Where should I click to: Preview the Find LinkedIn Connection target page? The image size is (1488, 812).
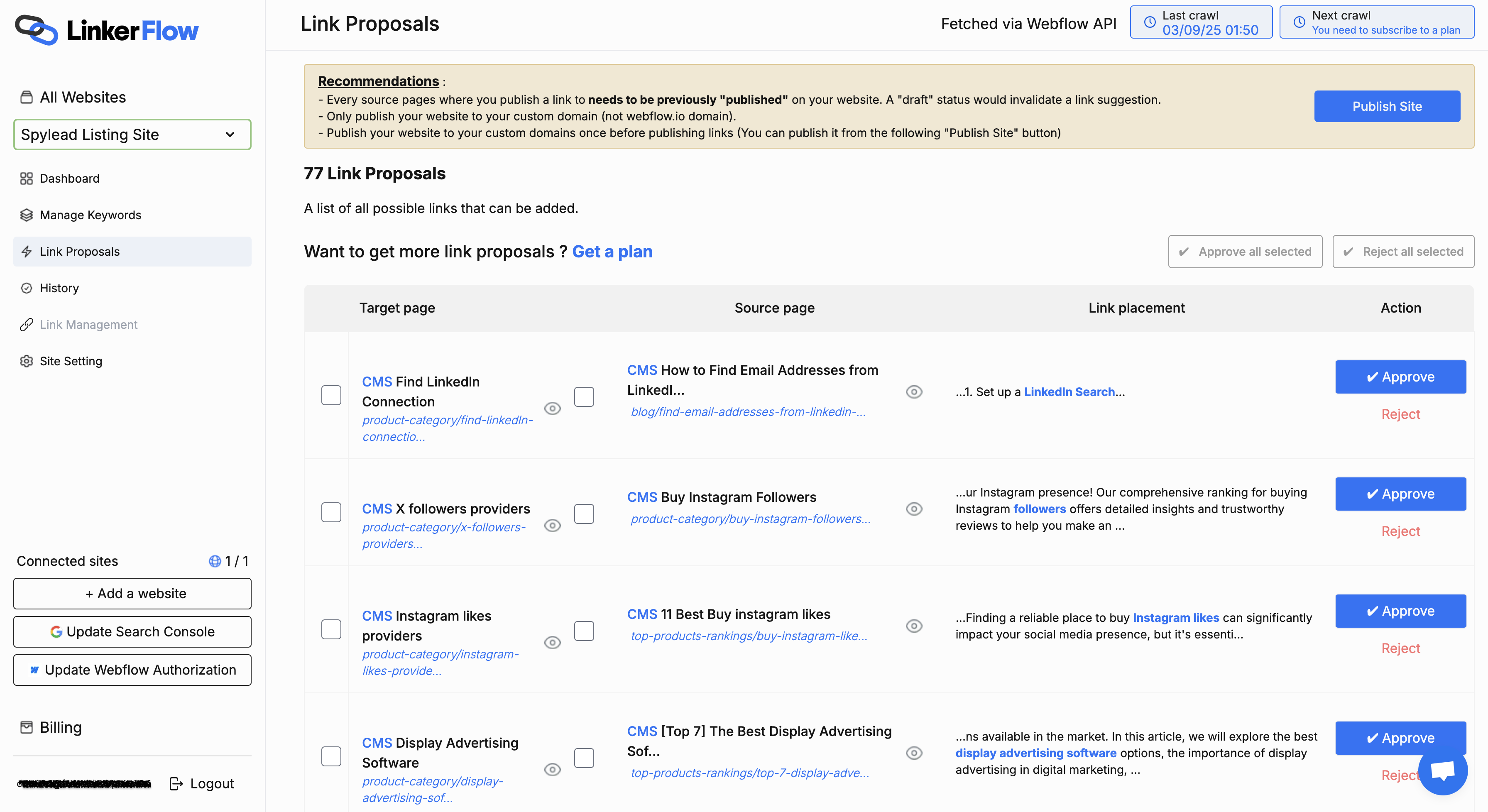pos(552,408)
